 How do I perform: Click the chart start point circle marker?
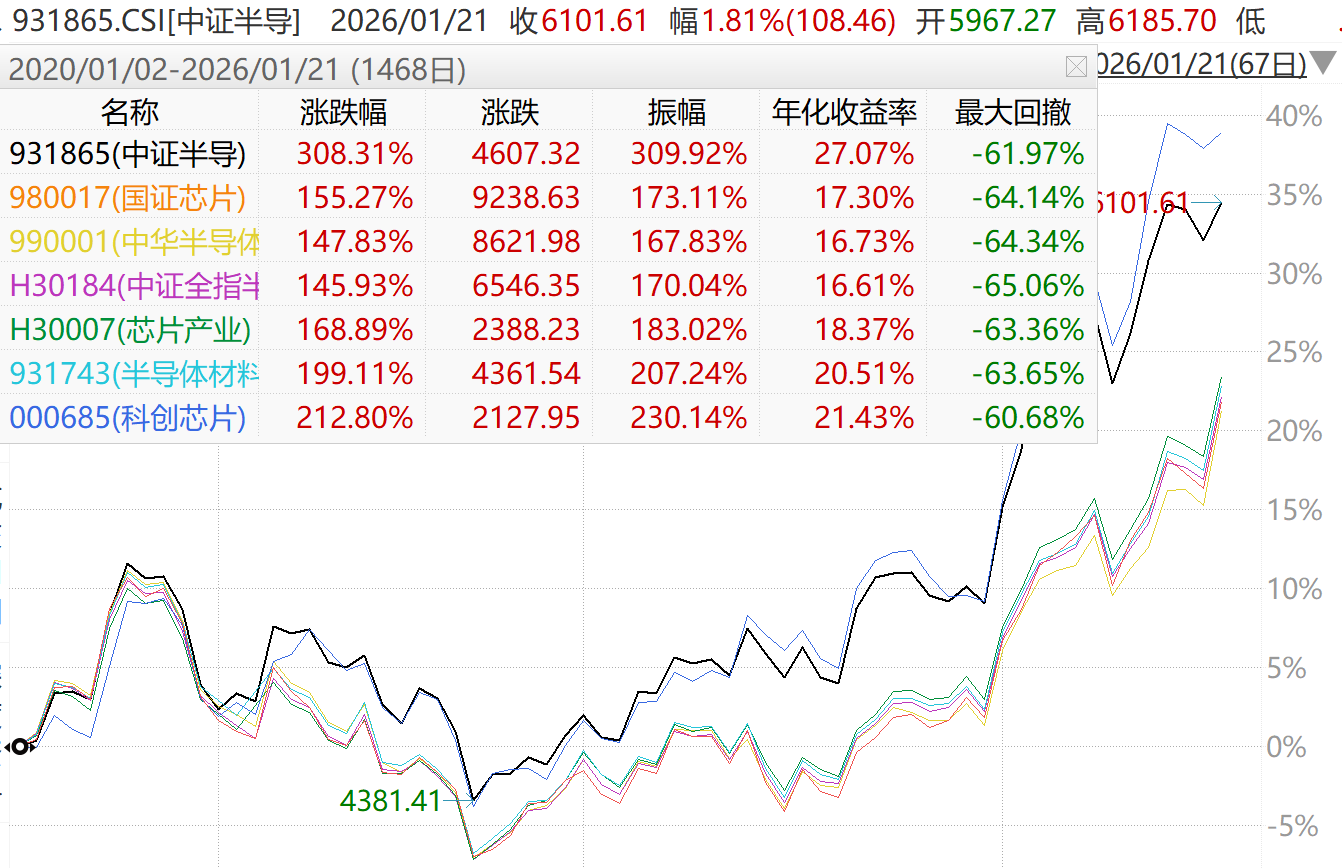(x=20, y=746)
